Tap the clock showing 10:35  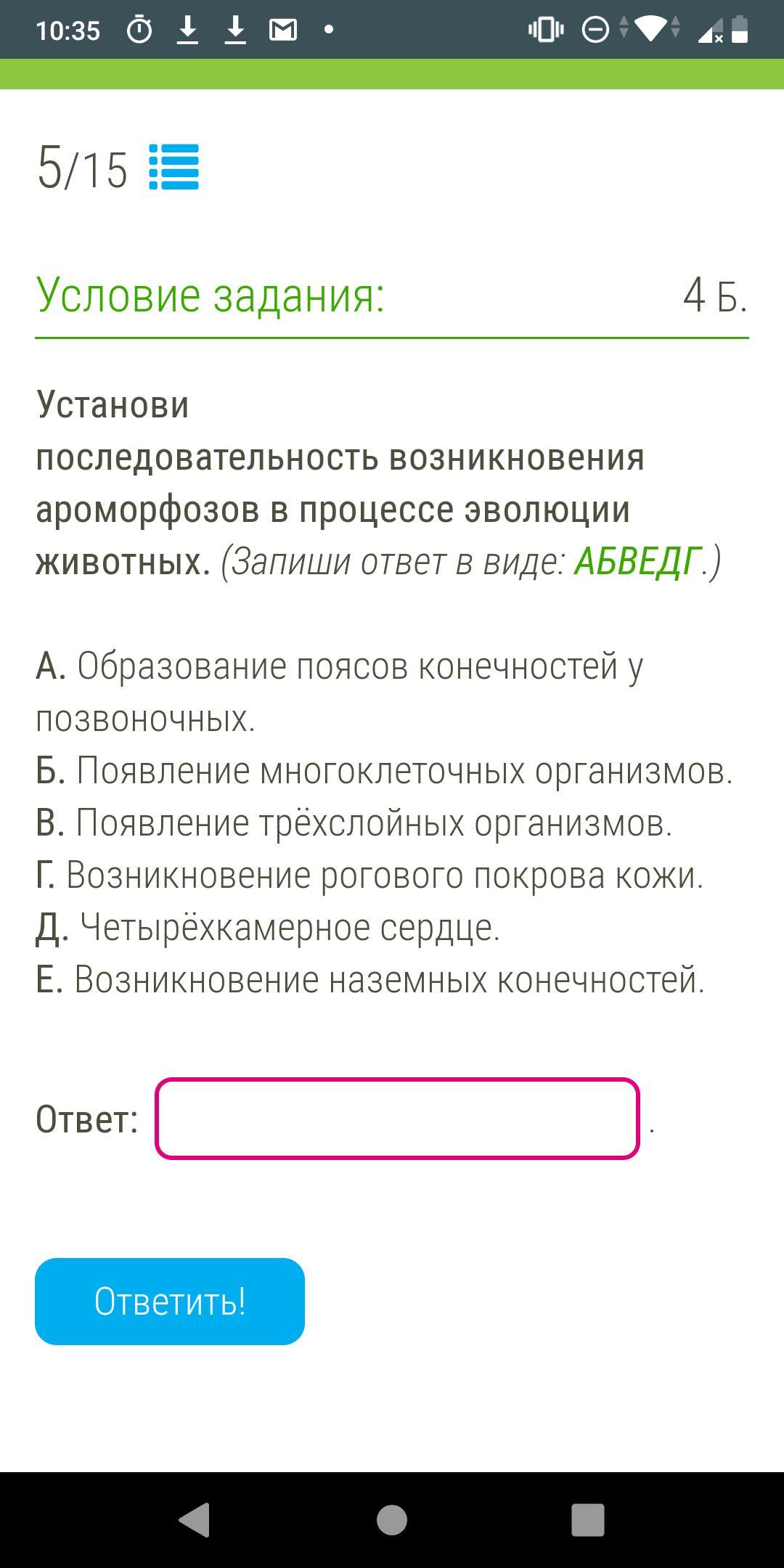tap(68, 30)
